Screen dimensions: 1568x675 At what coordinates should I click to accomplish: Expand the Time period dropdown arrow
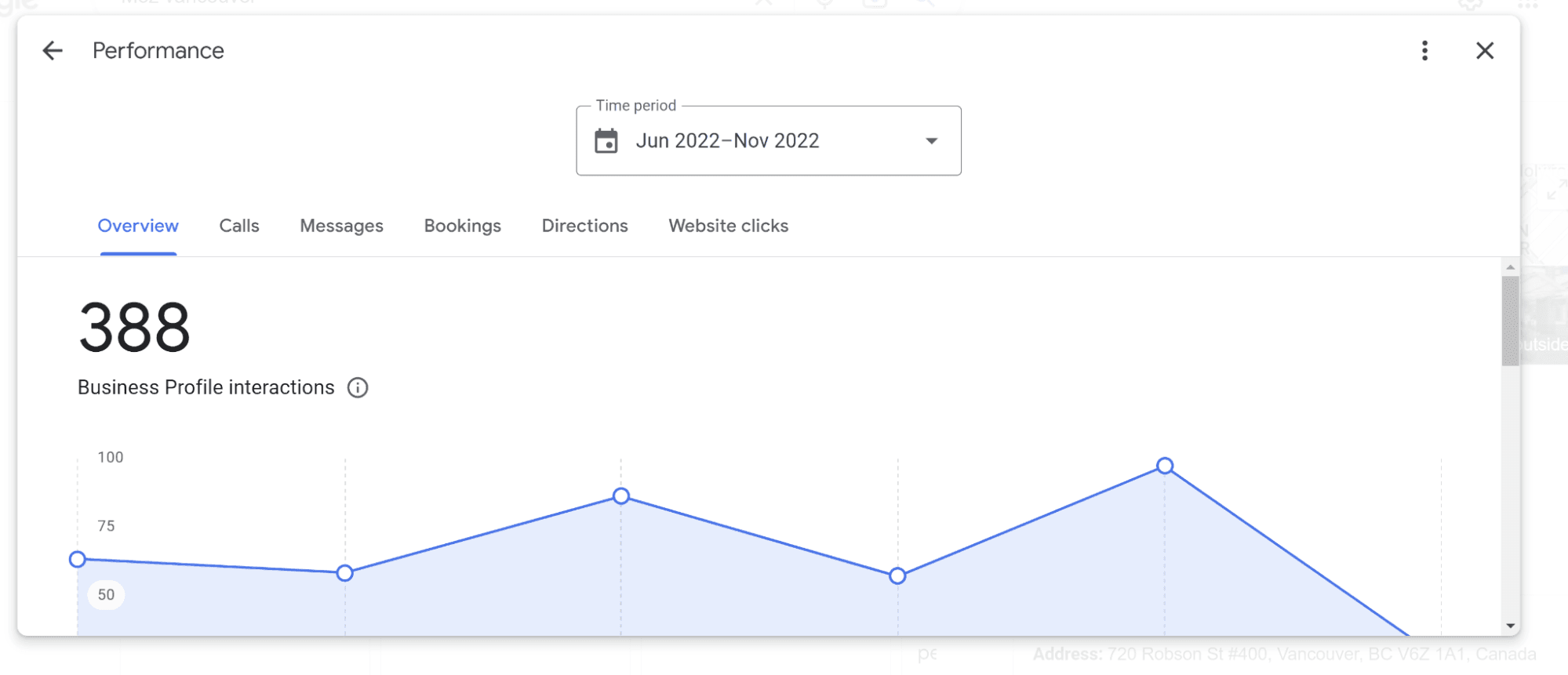pos(931,141)
